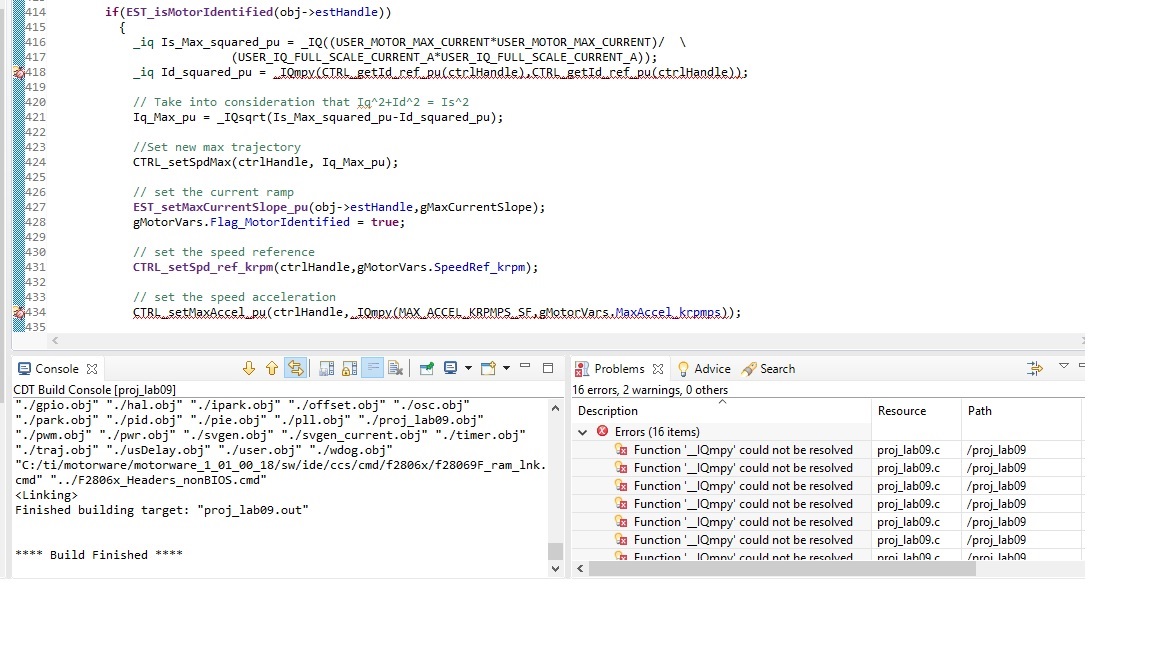Click the display selected console monitor icon

450,368
